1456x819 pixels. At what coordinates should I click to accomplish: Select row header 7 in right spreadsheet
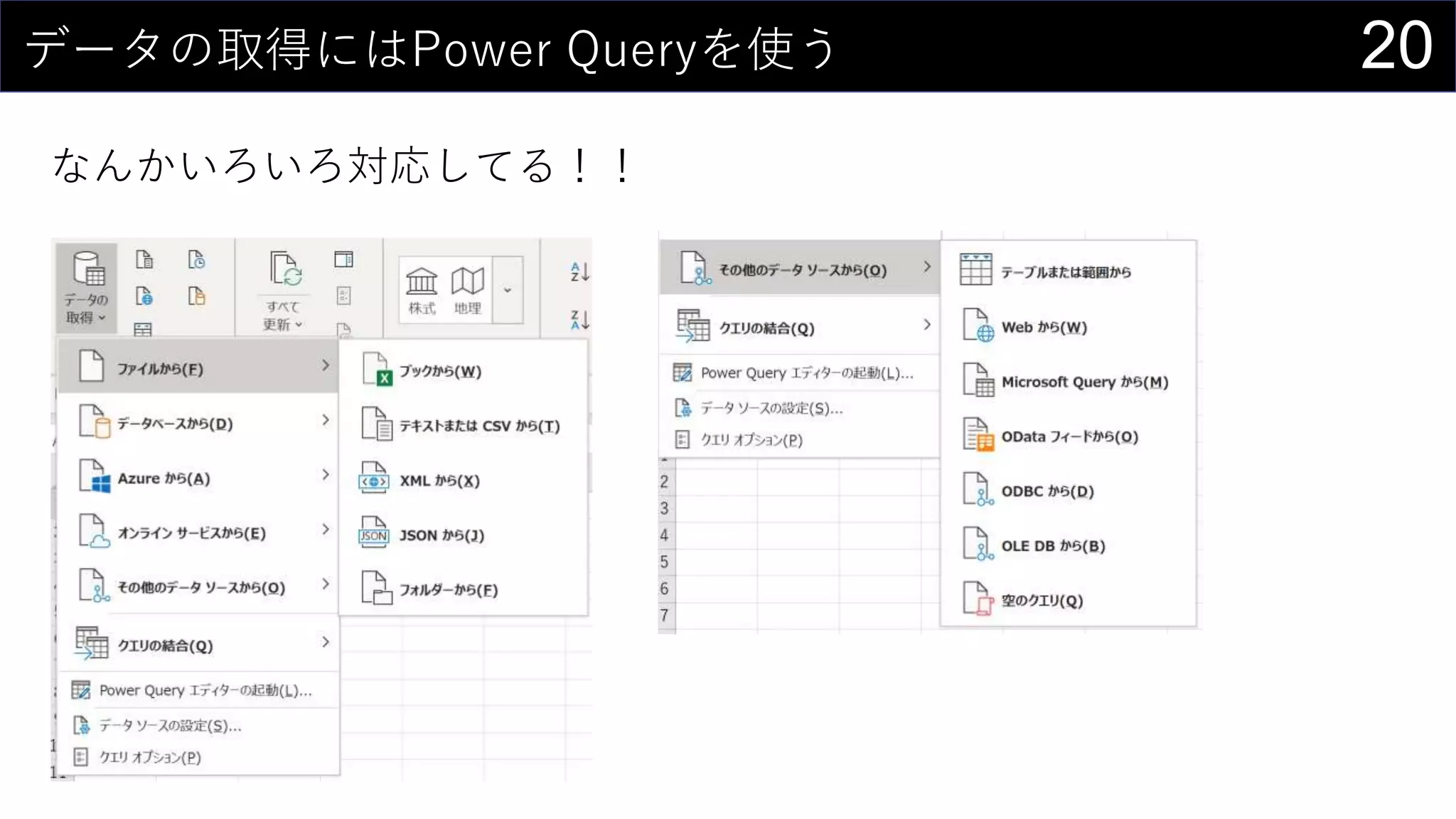(x=665, y=615)
